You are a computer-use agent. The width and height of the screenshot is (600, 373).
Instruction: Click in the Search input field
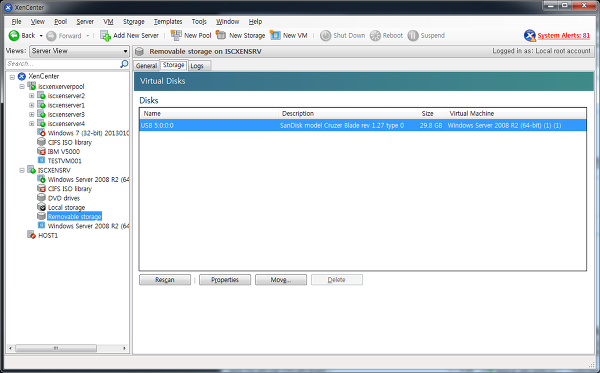pyautogui.click(x=63, y=64)
